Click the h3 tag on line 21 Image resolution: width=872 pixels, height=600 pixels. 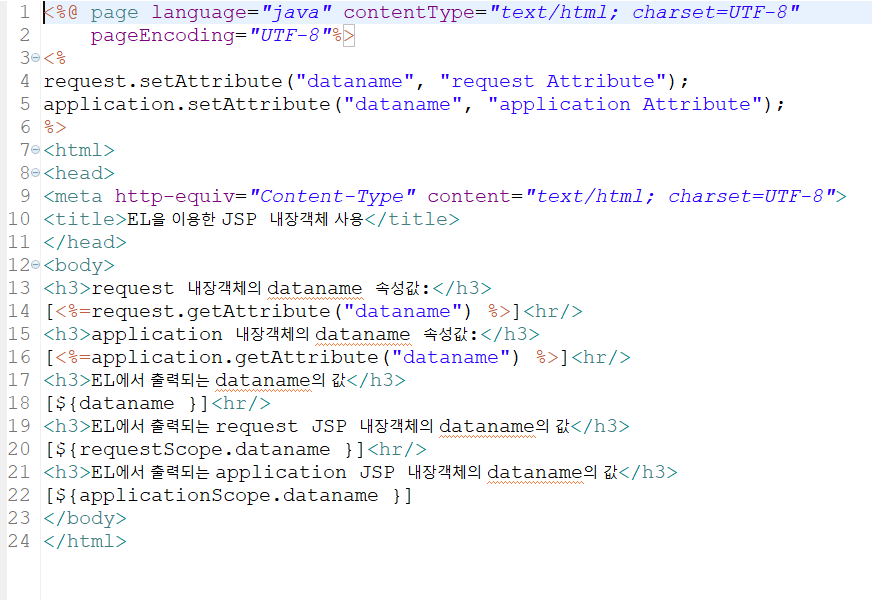360,473
